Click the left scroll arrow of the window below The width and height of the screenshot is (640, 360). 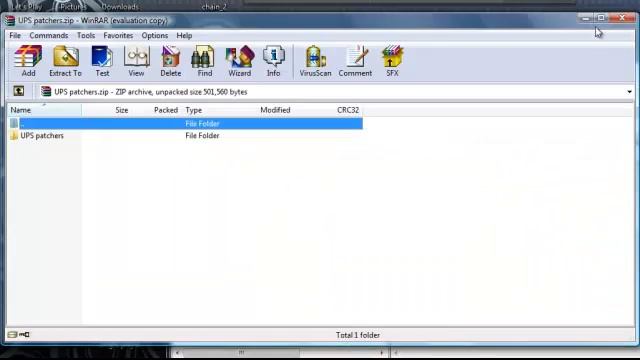point(177,352)
